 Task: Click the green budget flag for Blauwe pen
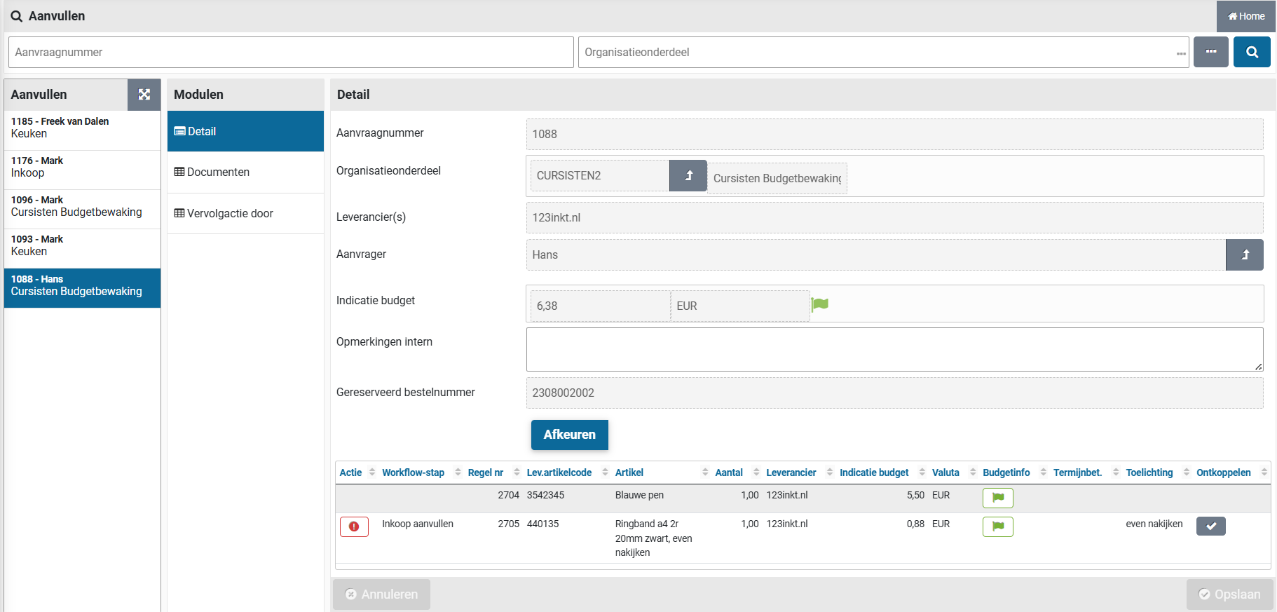997,497
